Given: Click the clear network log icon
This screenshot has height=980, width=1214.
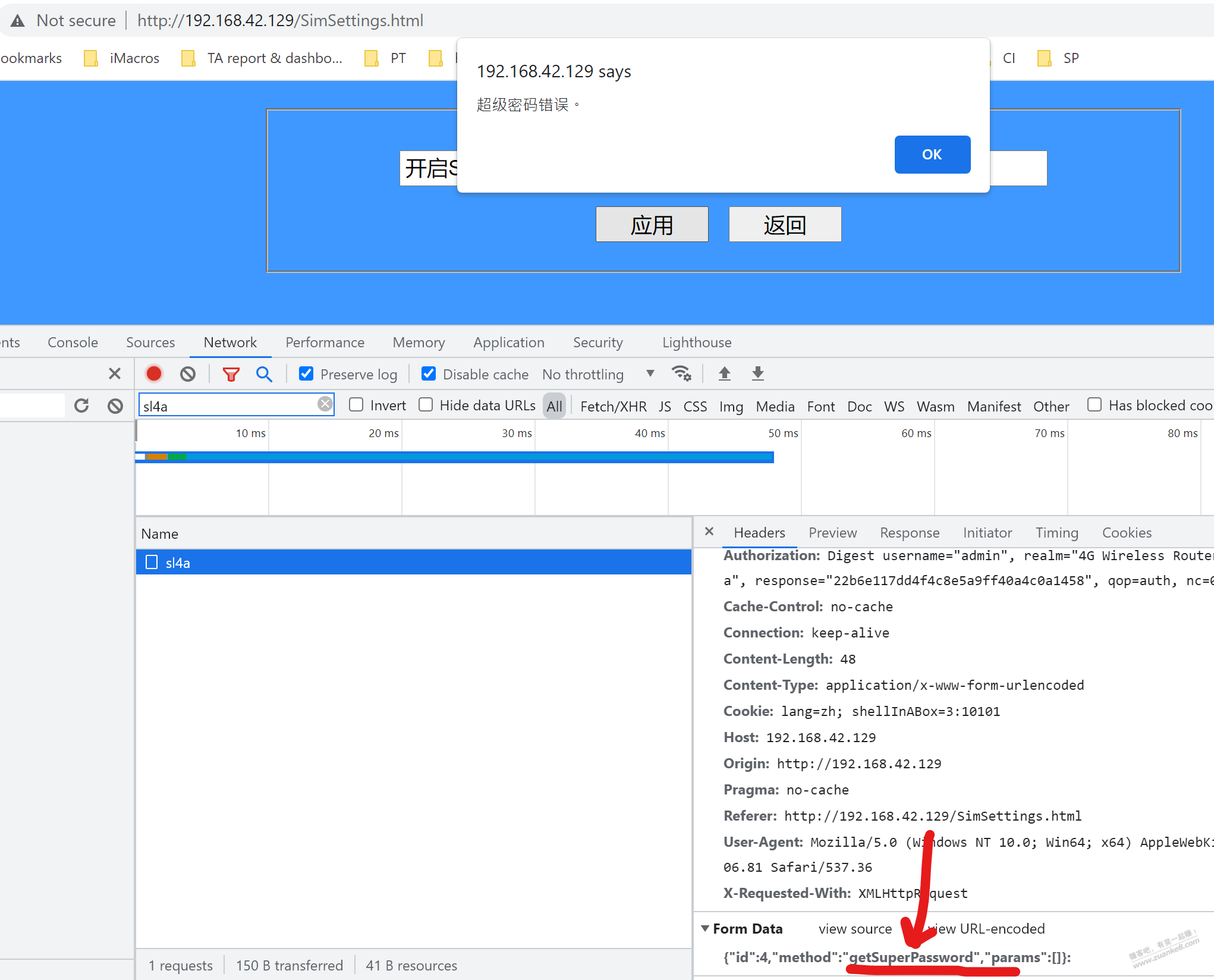Looking at the screenshot, I should (189, 373).
